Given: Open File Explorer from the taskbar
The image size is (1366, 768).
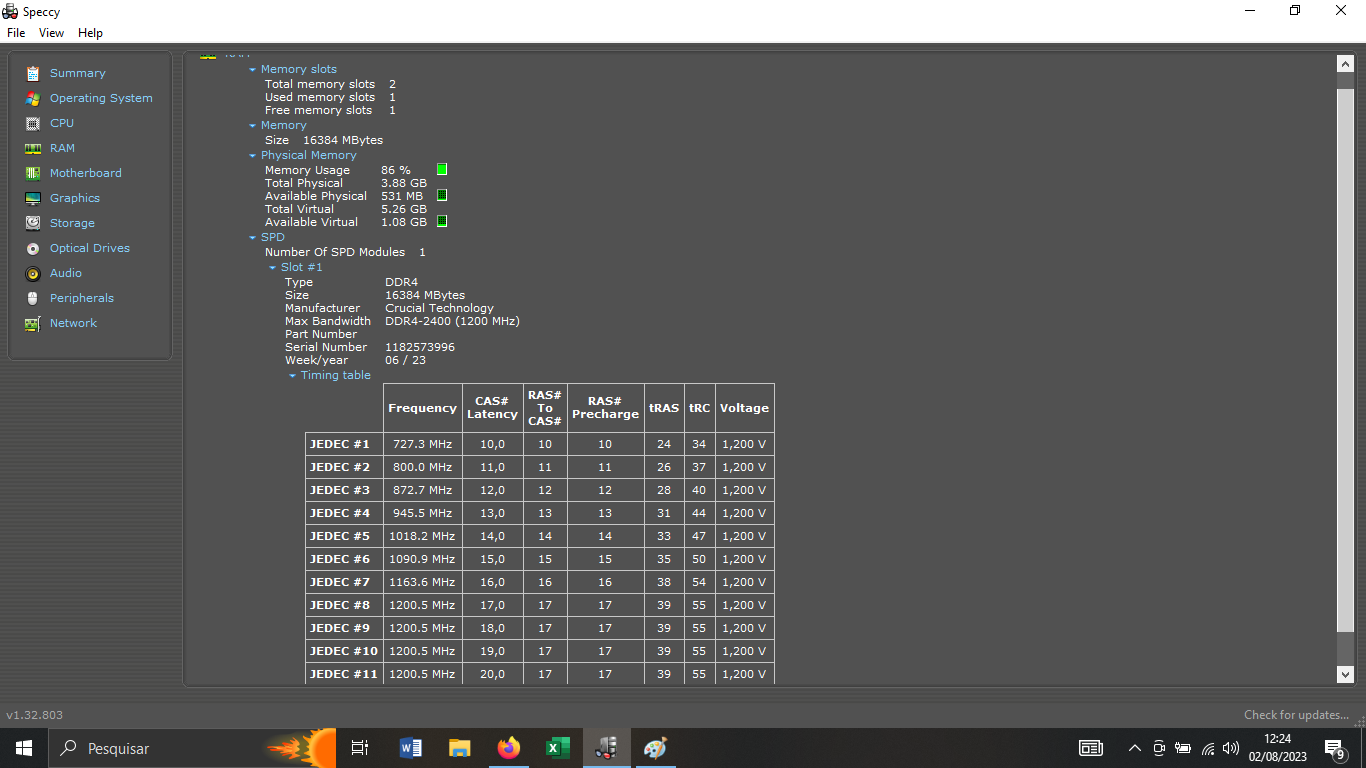Looking at the screenshot, I should coord(460,748).
